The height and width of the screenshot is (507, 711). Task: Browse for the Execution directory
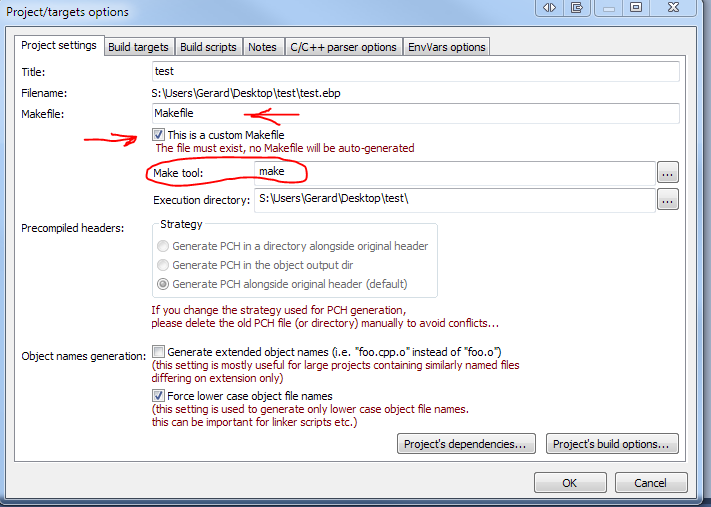point(667,200)
